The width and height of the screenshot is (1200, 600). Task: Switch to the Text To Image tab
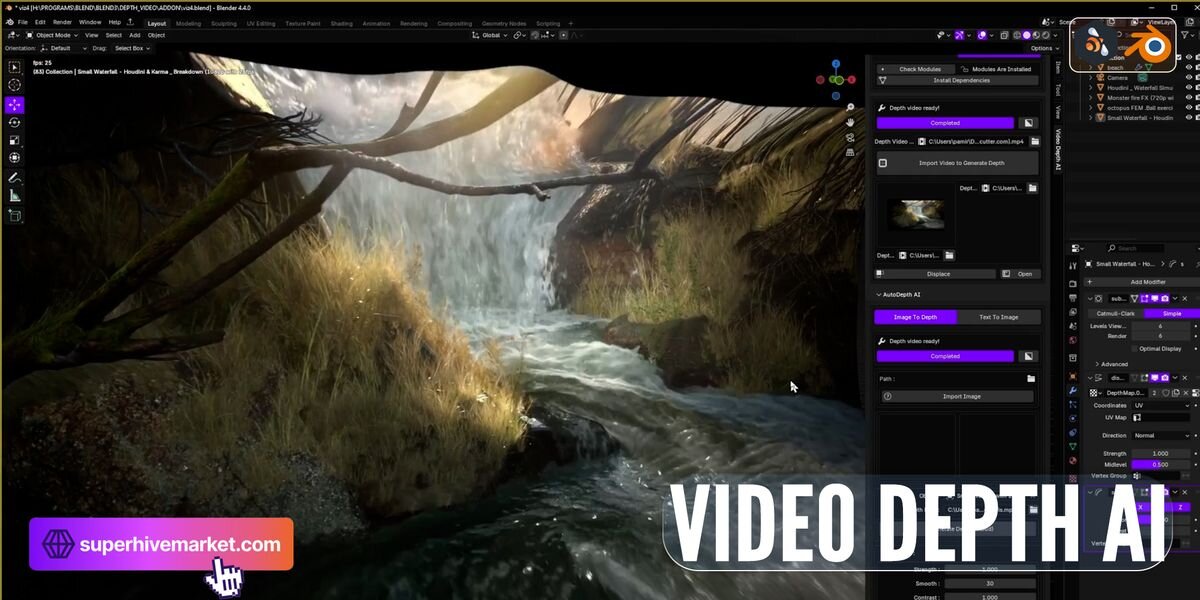click(998, 317)
